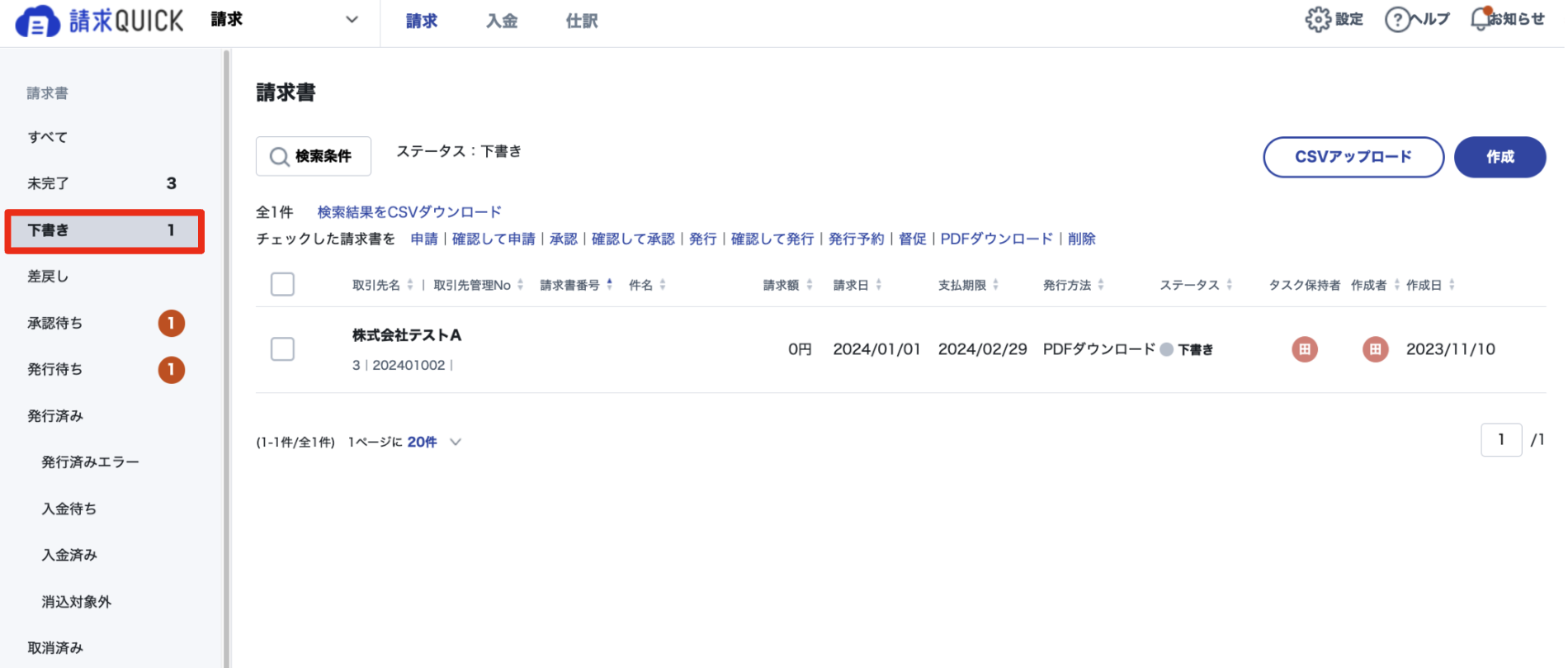Image resolution: width=1568 pixels, height=668 pixels.
Task: Sort by 取引先名 column arrows
Action: [x=410, y=285]
